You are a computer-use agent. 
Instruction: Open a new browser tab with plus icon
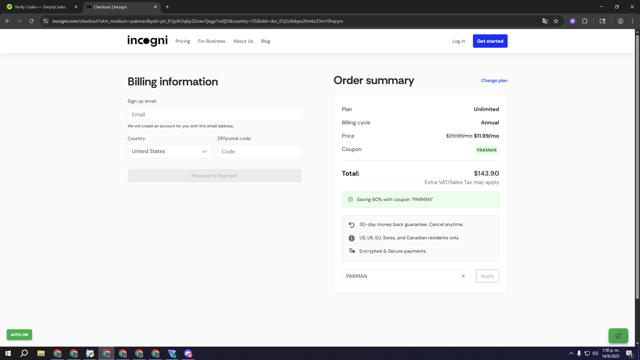[167, 7]
